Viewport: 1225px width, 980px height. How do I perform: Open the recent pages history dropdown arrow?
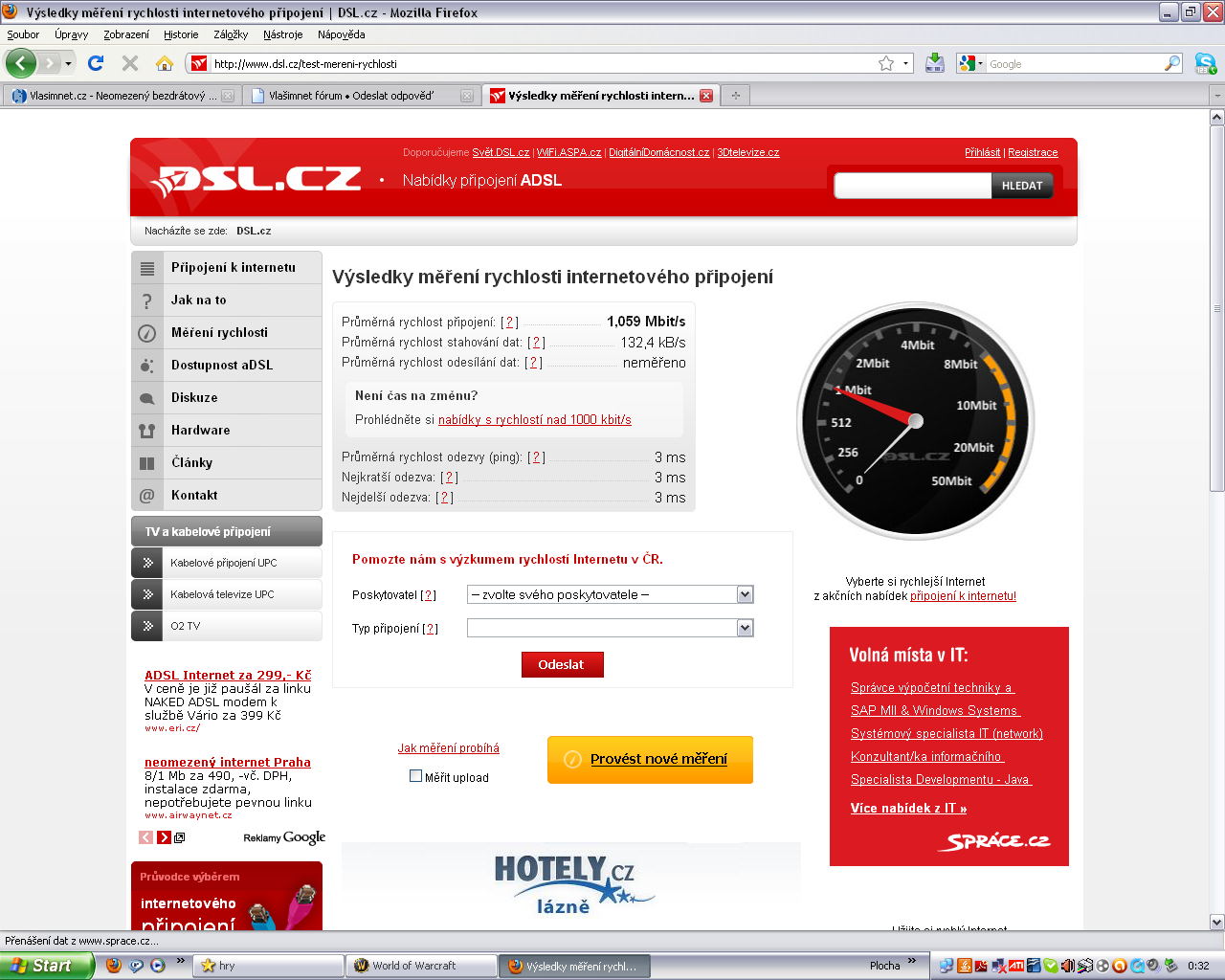(68, 63)
